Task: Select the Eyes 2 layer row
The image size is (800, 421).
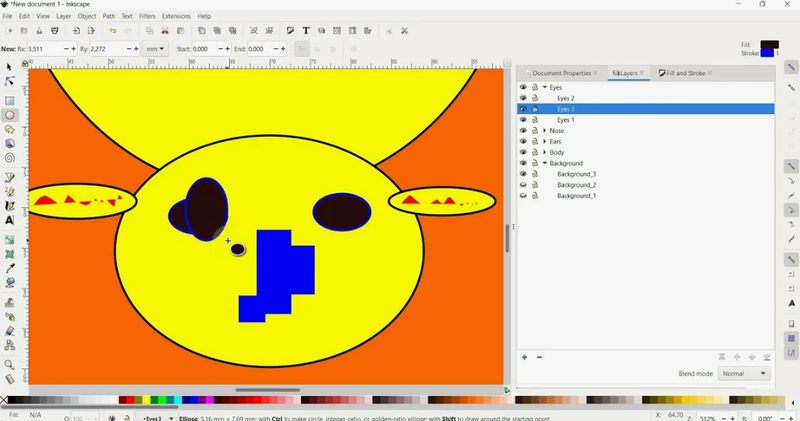Action: click(645, 98)
